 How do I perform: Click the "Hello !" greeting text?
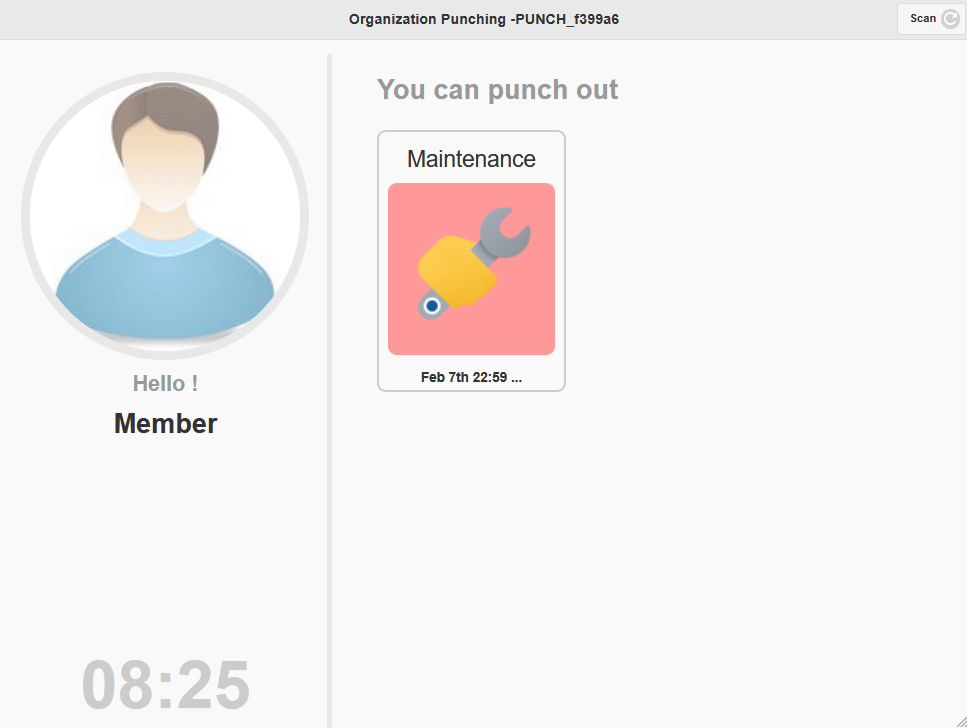[165, 384]
